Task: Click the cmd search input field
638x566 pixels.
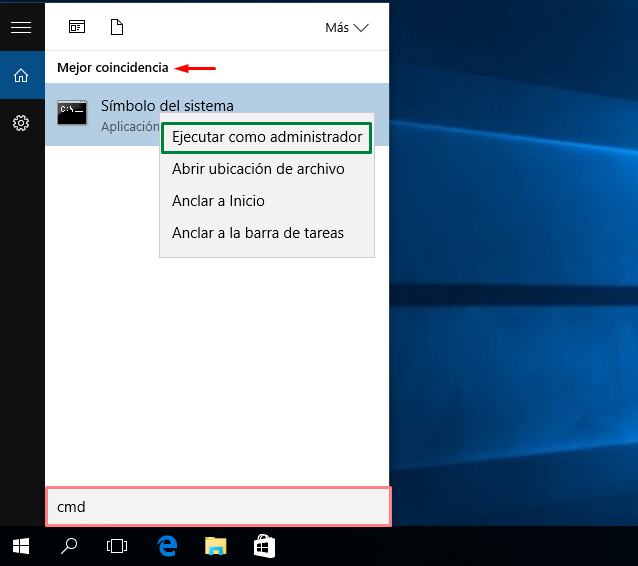Action: click(x=218, y=507)
